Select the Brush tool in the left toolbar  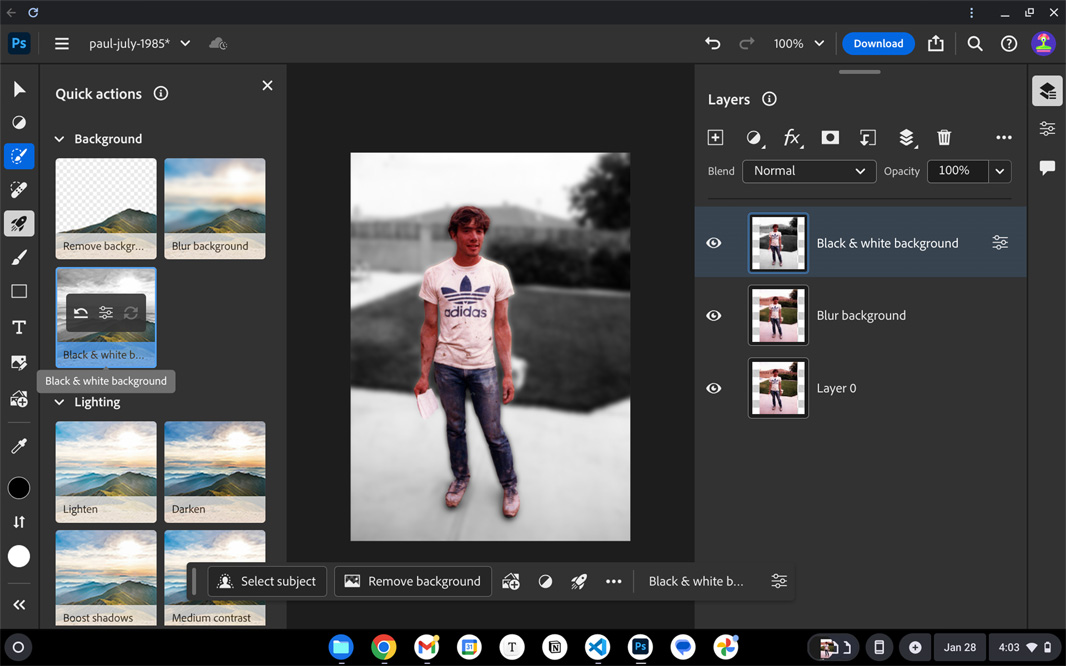(19, 258)
